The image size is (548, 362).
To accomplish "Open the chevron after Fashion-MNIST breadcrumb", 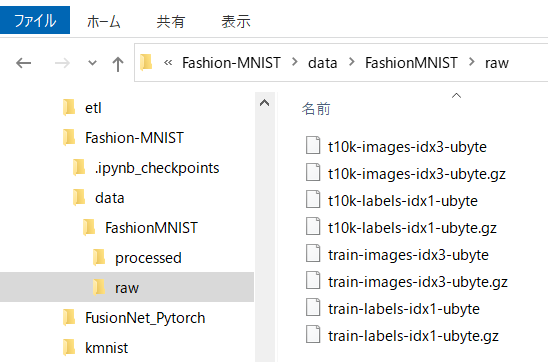I will coord(295,62).
